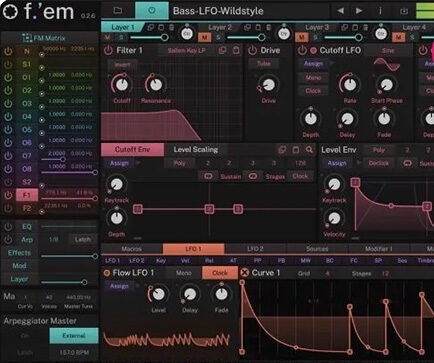Remove Curve 1 with the X icon

(245, 273)
